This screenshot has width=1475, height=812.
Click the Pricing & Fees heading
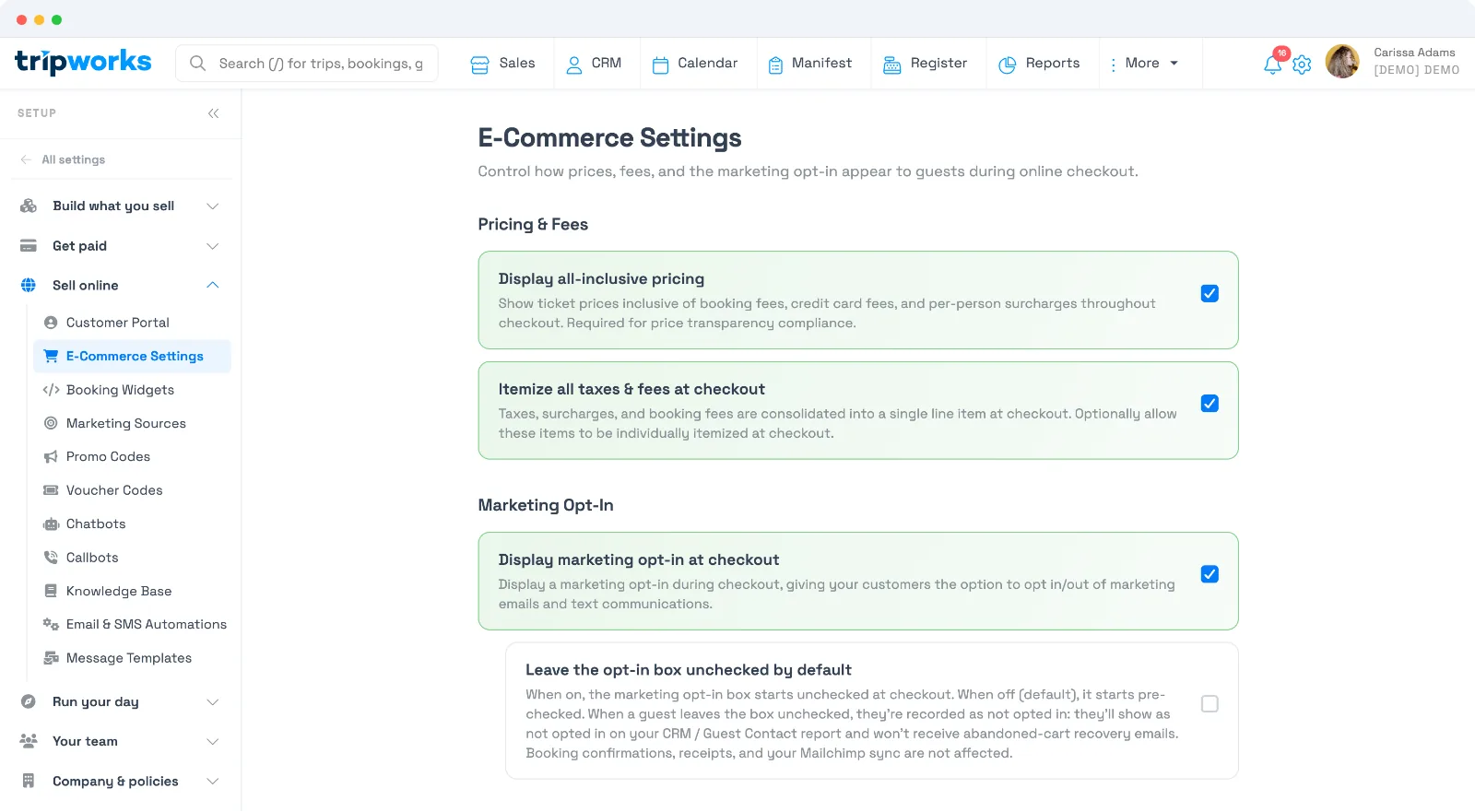tap(533, 224)
